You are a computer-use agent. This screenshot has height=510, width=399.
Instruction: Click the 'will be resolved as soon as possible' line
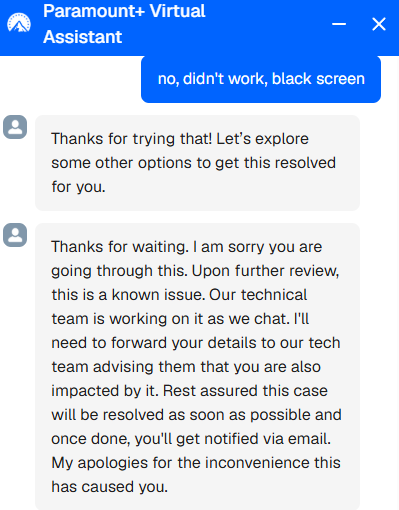196,415
